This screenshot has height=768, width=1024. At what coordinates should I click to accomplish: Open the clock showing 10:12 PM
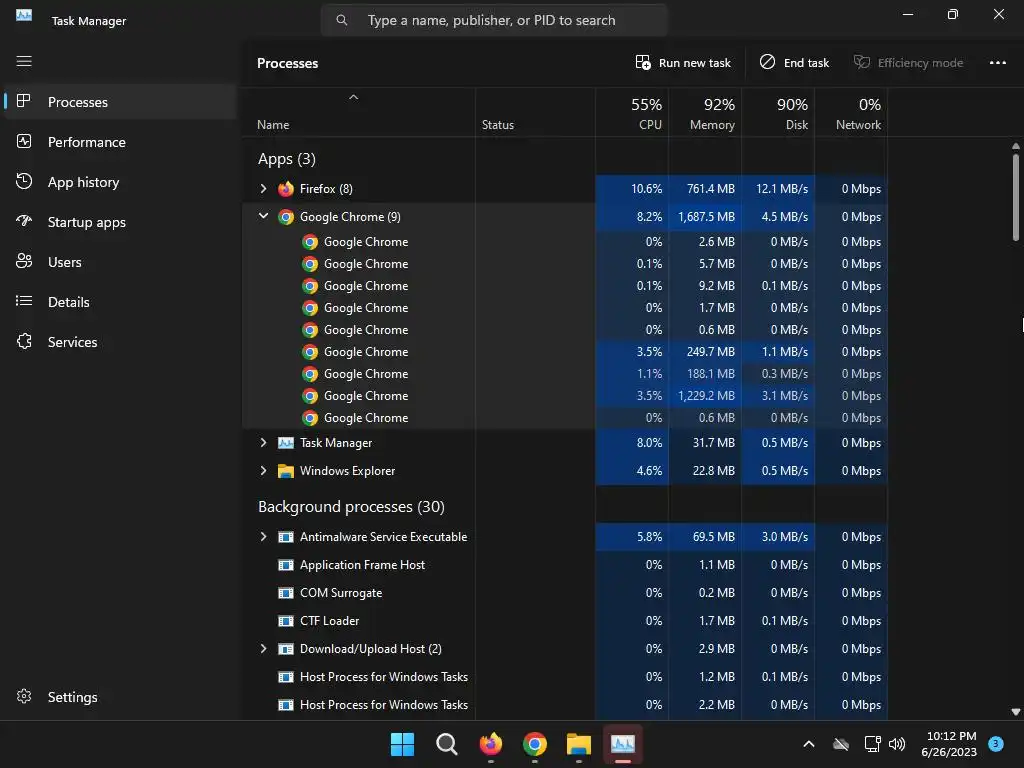point(949,744)
